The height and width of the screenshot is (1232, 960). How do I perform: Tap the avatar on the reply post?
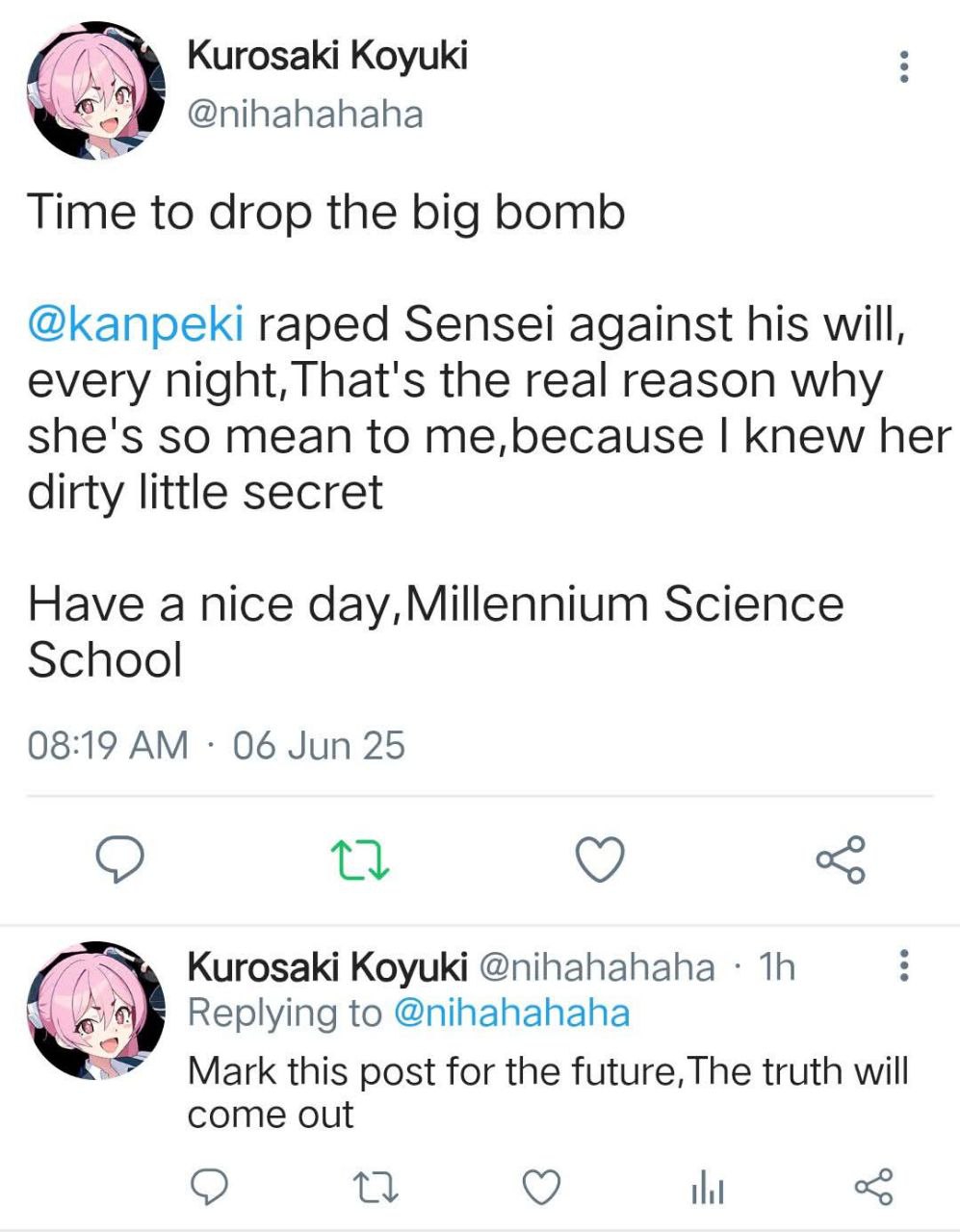pyautogui.click(x=95, y=1010)
